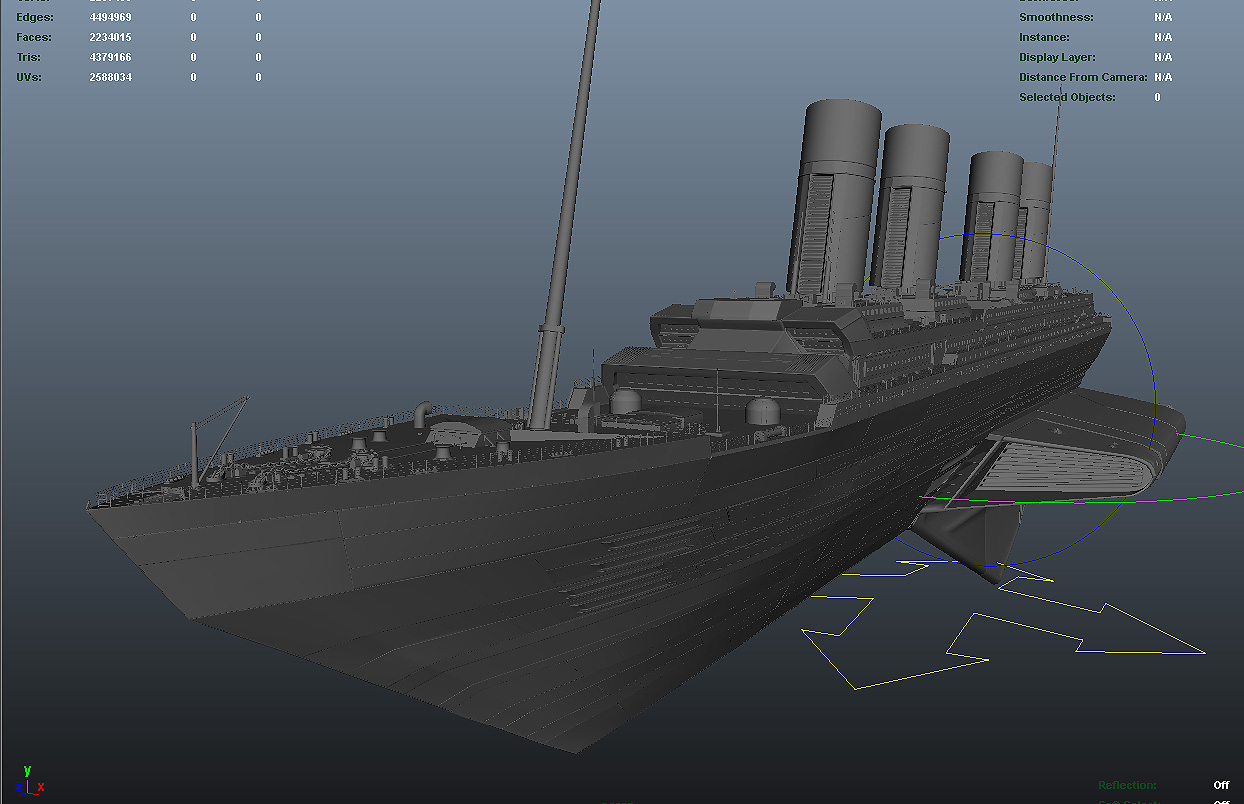The height and width of the screenshot is (804, 1244).
Task: Select the ship's frontmost smokestack funnel
Action: pos(834,200)
